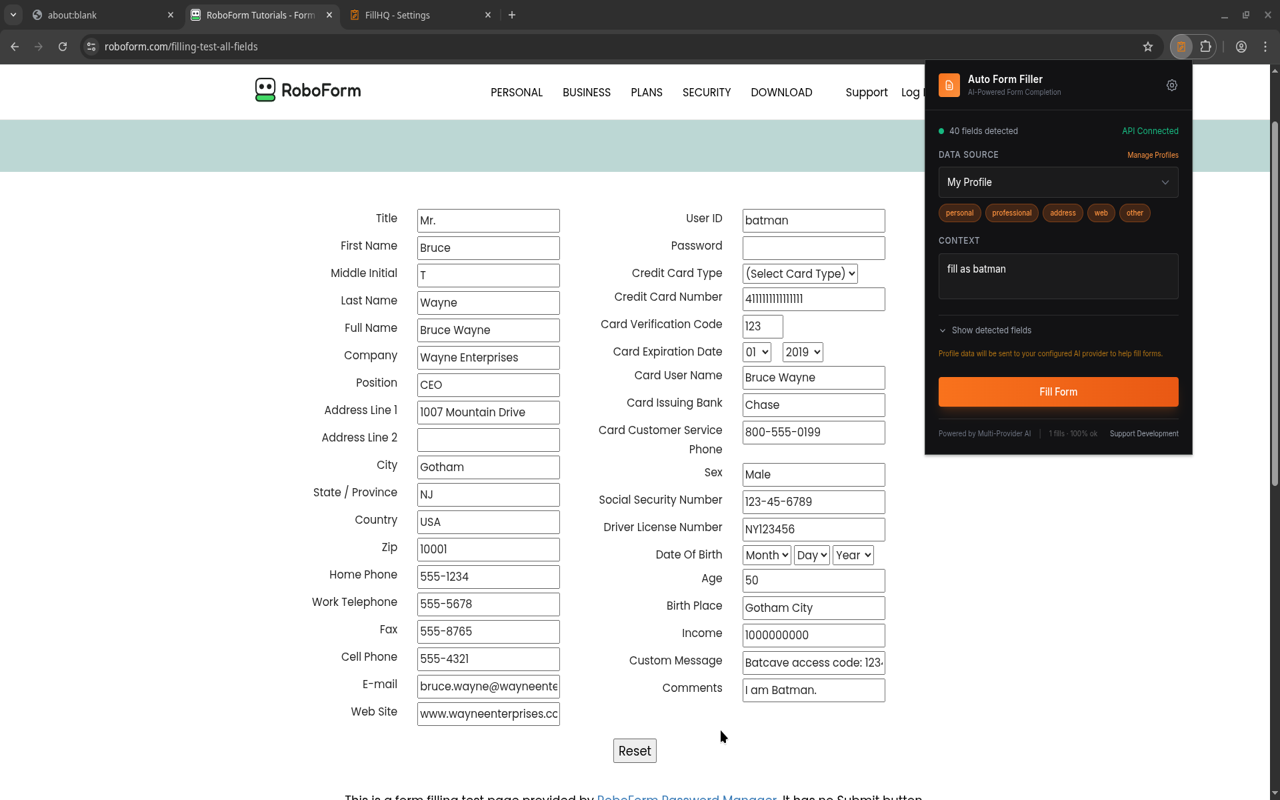1280x800 pixels.
Task: Toggle the personal tag chip
Action: tap(959, 213)
